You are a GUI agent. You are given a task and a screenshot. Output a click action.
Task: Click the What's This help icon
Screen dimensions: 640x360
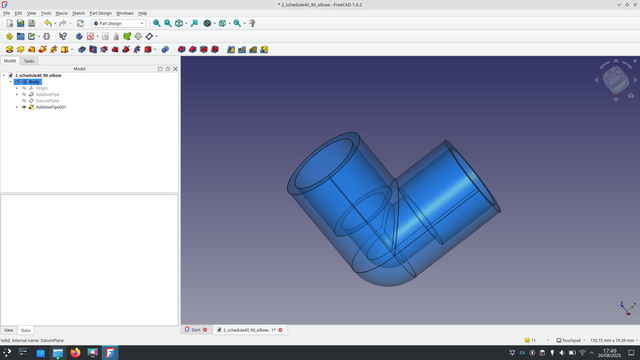click(x=62, y=36)
